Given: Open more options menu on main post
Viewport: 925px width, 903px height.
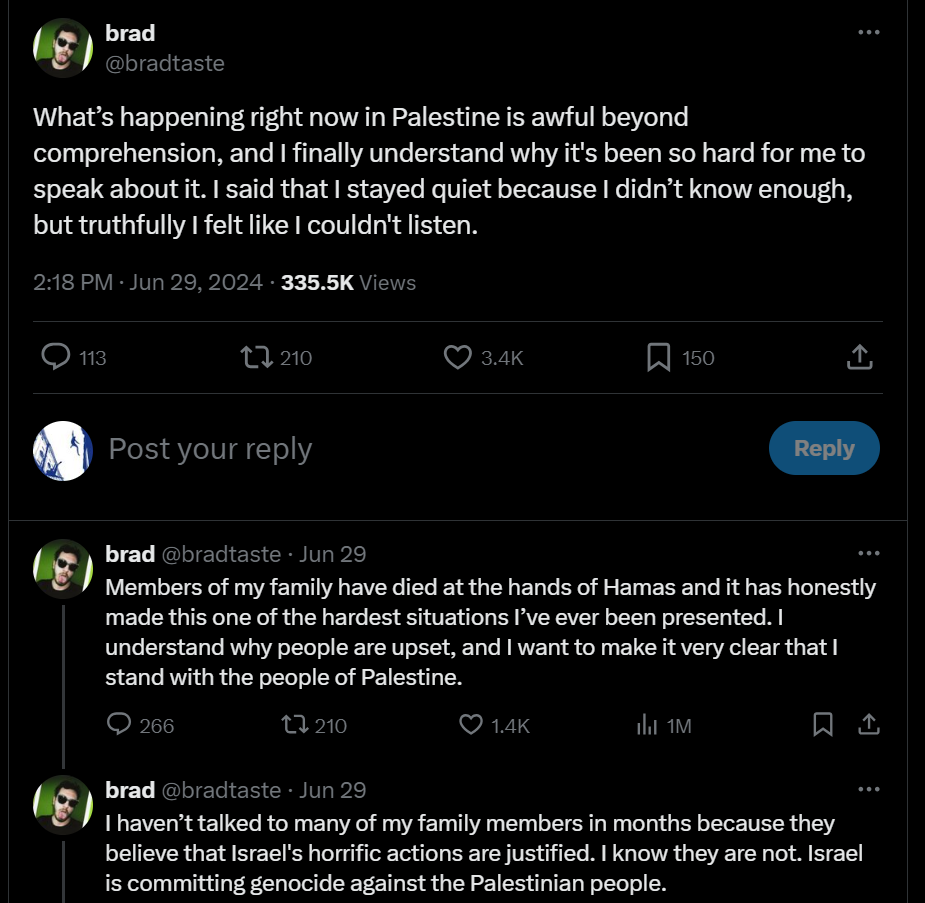Looking at the screenshot, I should pos(868,32).
